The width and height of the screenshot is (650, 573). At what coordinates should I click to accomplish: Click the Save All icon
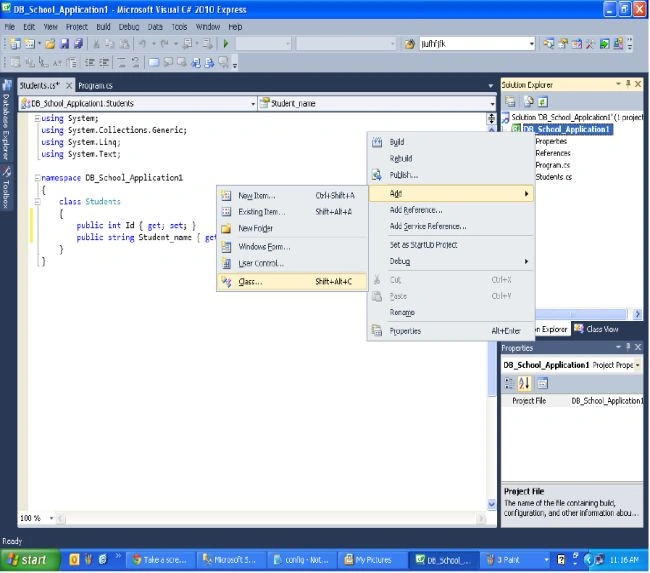click(x=78, y=44)
